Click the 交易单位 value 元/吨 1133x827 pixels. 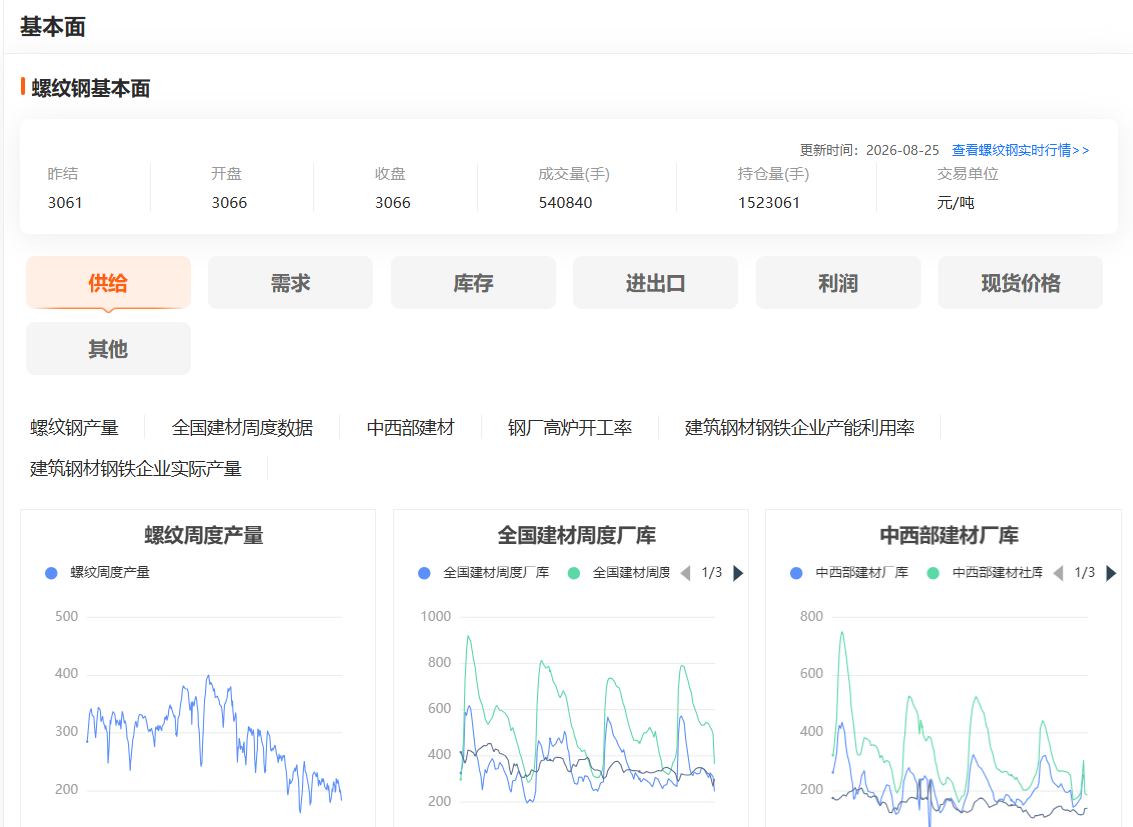tap(955, 203)
